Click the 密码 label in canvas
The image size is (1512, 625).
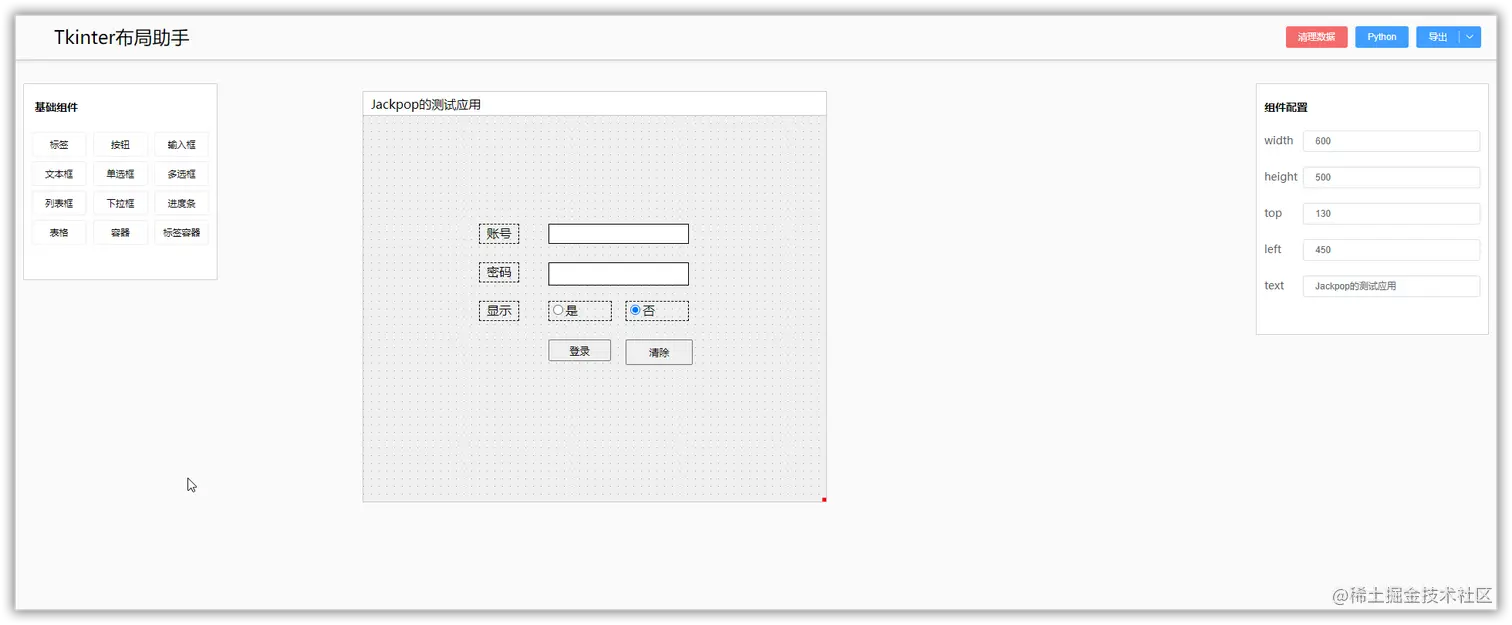[x=499, y=272]
